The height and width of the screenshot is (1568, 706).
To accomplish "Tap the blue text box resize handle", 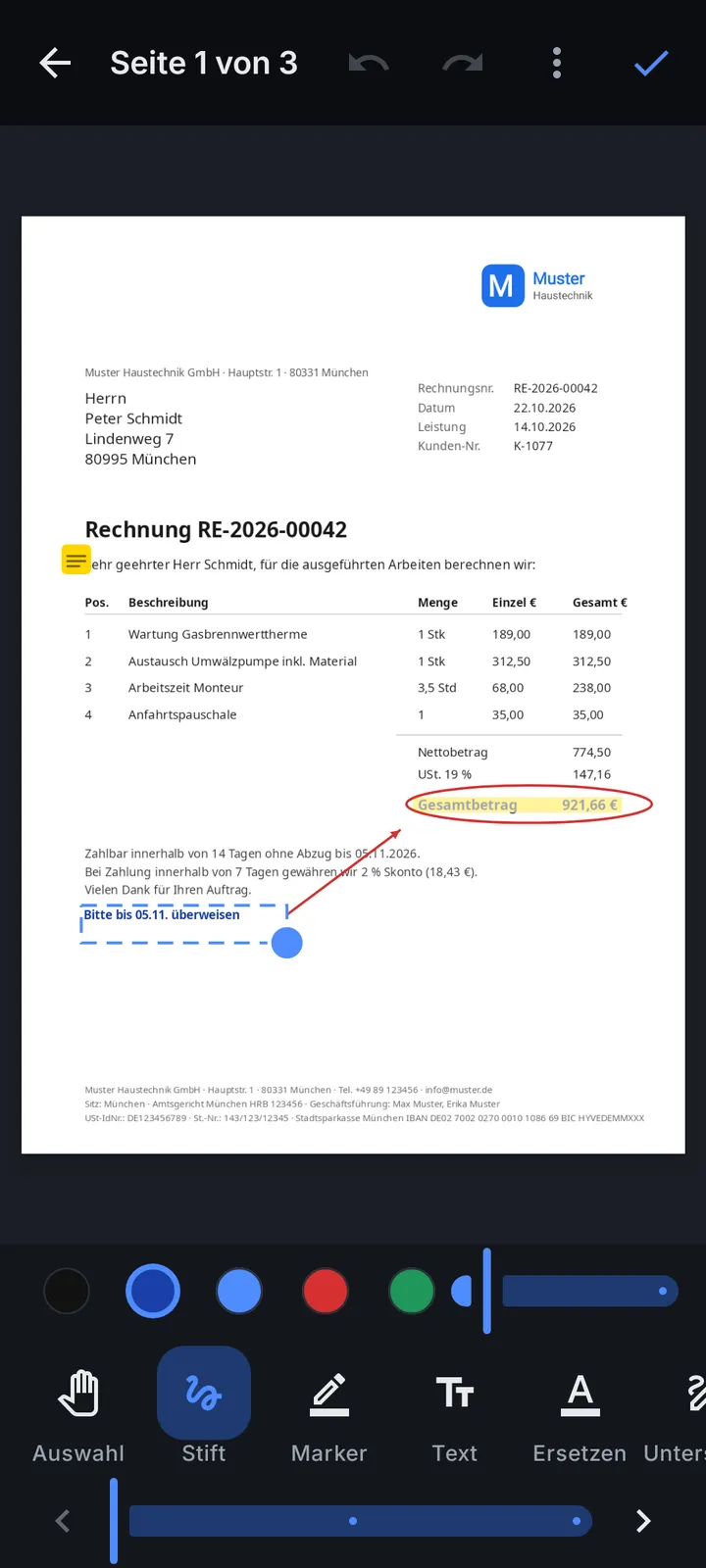I will click(286, 943).
